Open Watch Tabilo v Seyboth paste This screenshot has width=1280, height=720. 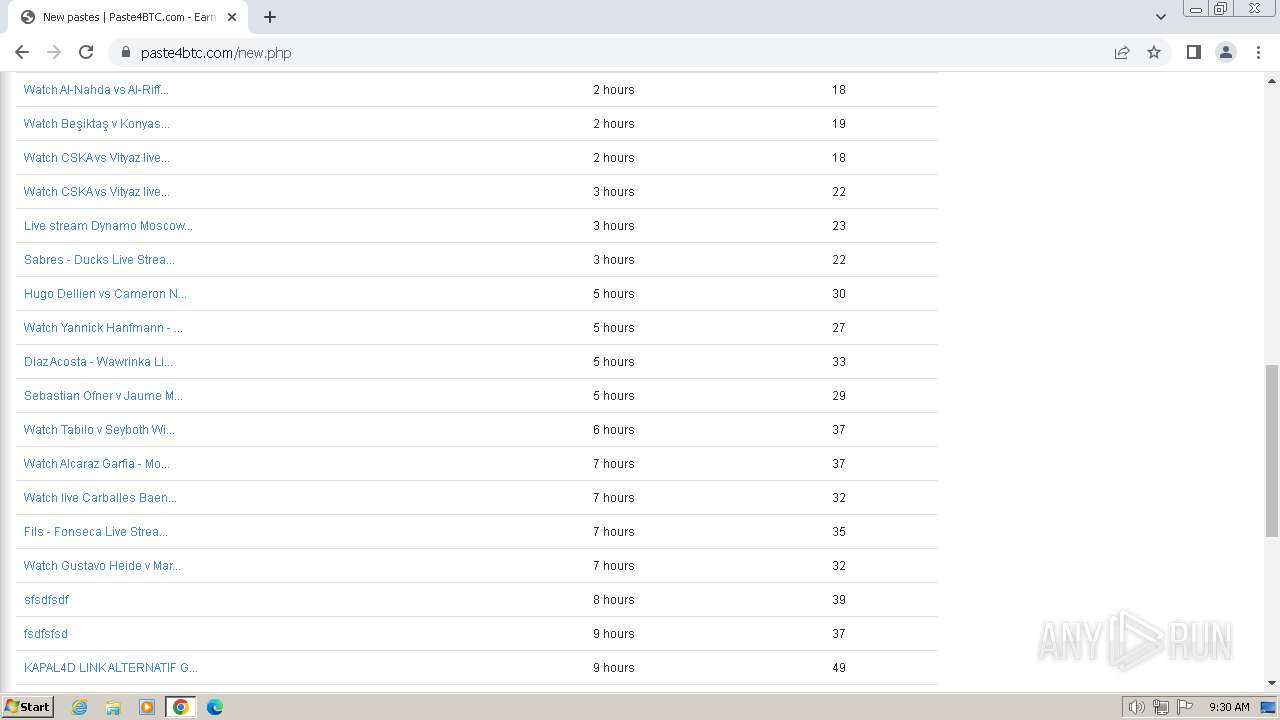(x=99, y=430)
